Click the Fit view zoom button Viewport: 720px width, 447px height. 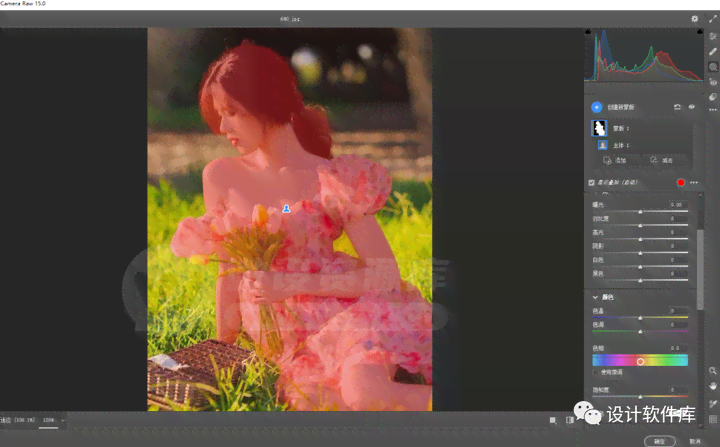[17, 420]
